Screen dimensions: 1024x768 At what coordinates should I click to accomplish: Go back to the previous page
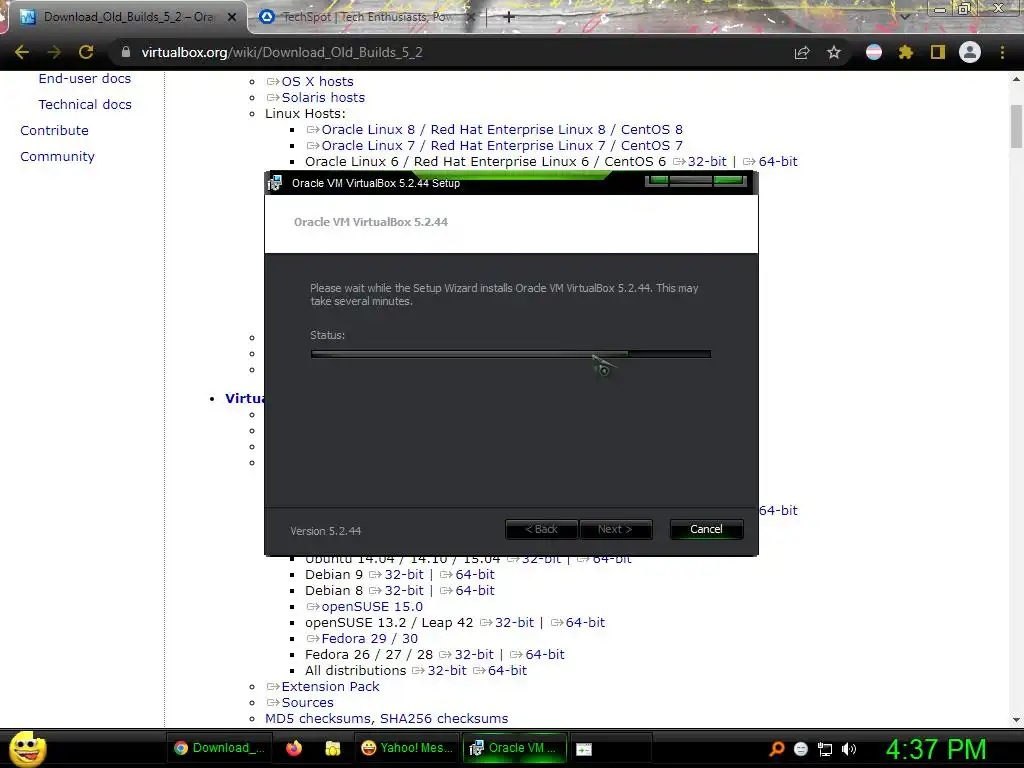tap(22, 52)
